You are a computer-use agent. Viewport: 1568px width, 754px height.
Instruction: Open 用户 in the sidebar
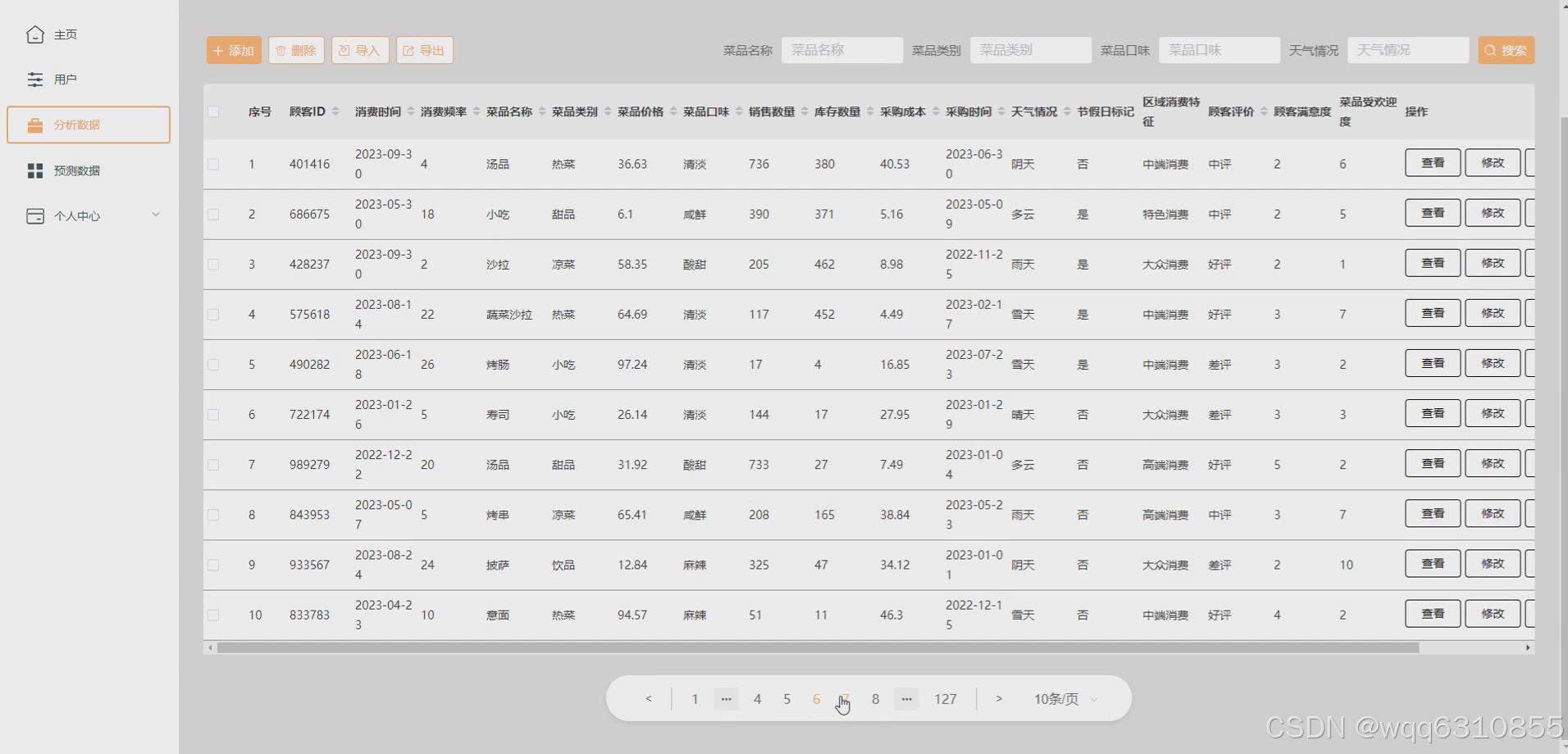(x=89, y=79)
